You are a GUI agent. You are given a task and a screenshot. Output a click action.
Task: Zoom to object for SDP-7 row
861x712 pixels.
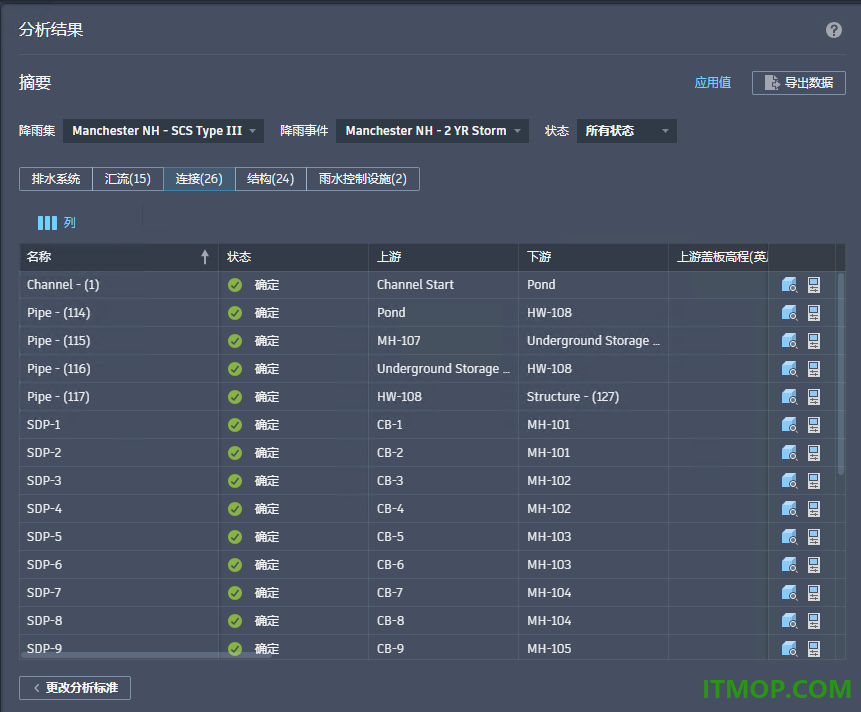pos(789,593)
